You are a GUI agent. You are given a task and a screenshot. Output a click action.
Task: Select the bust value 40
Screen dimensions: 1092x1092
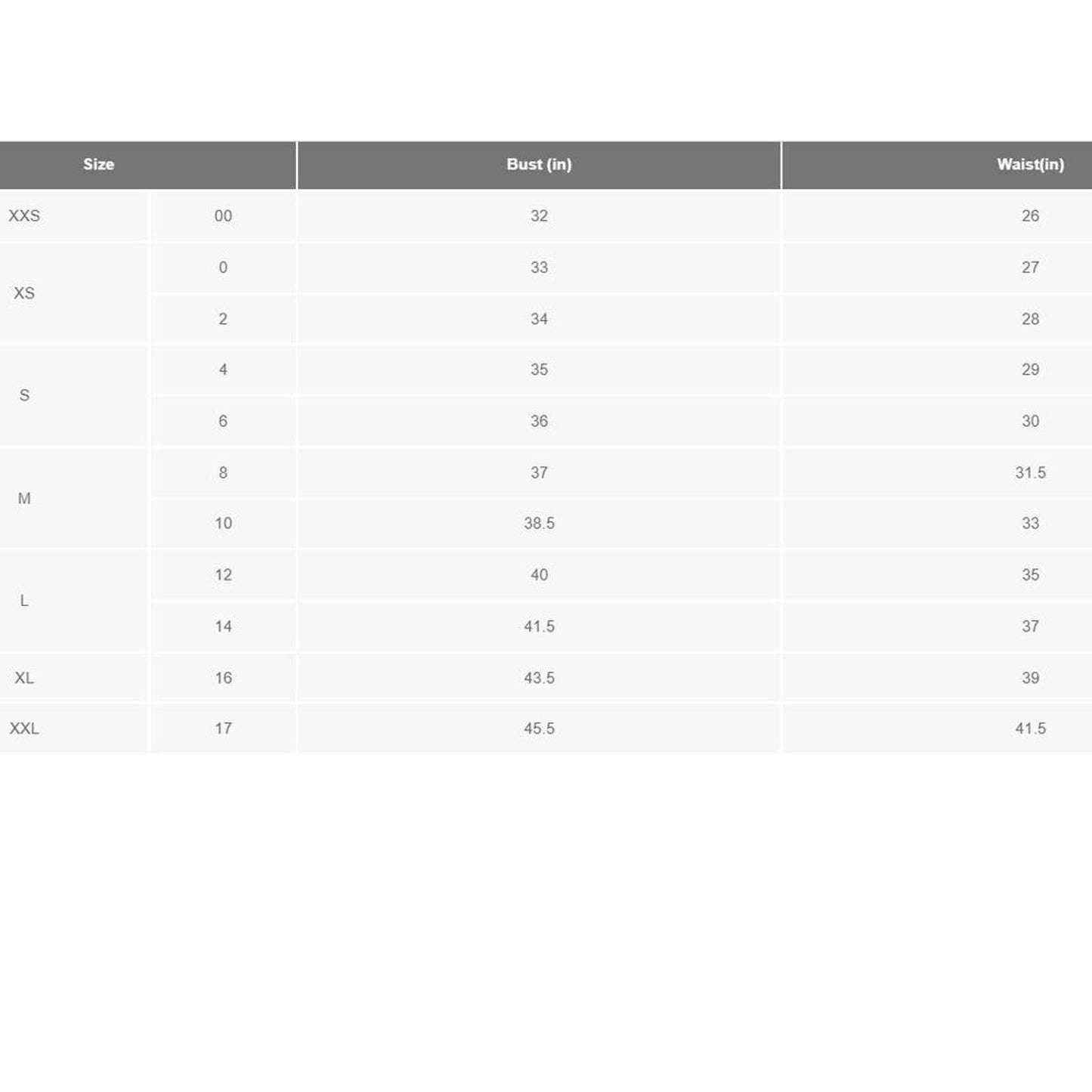click(x=539, y=575)
